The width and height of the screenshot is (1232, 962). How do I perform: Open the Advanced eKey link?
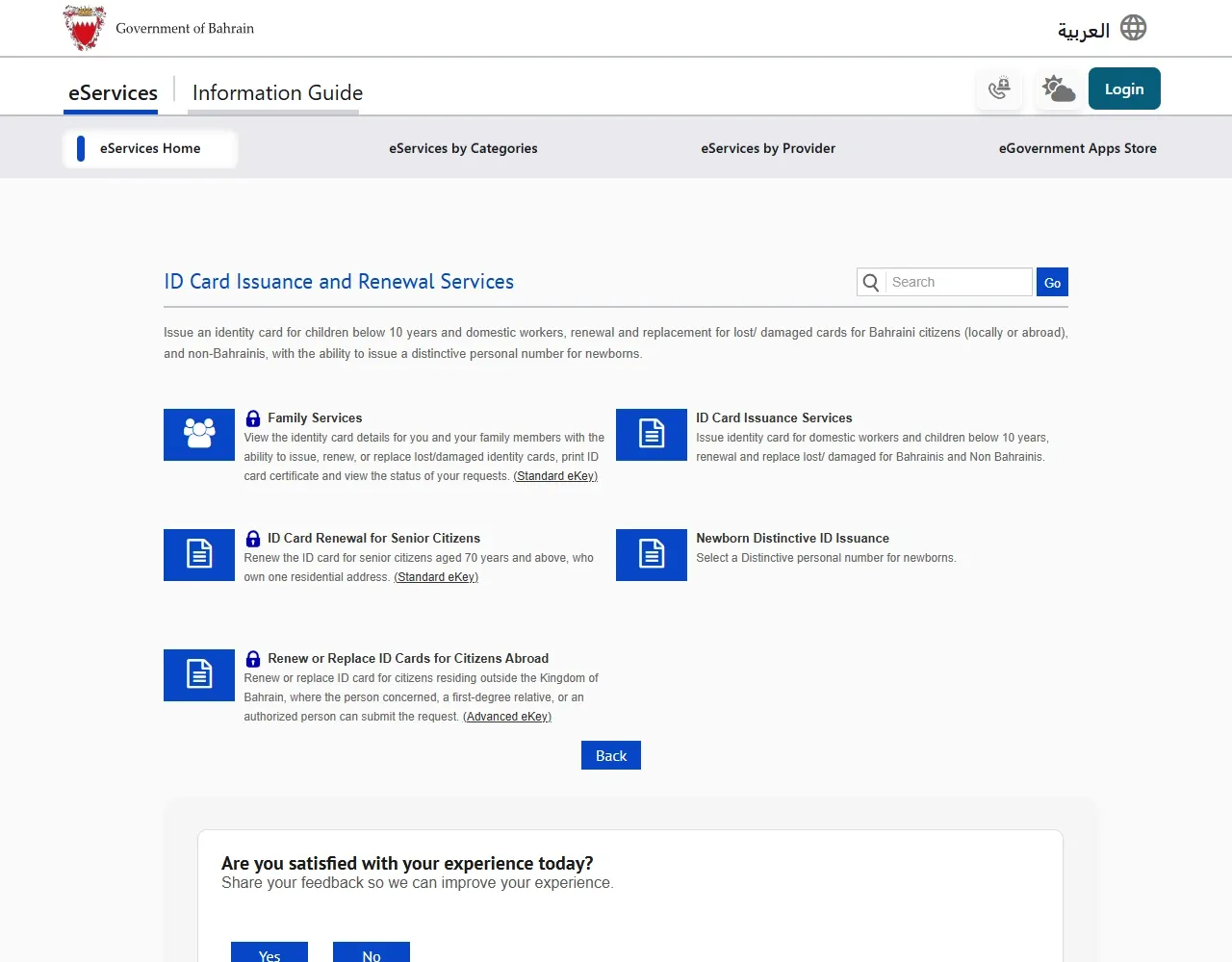point(507,717)
